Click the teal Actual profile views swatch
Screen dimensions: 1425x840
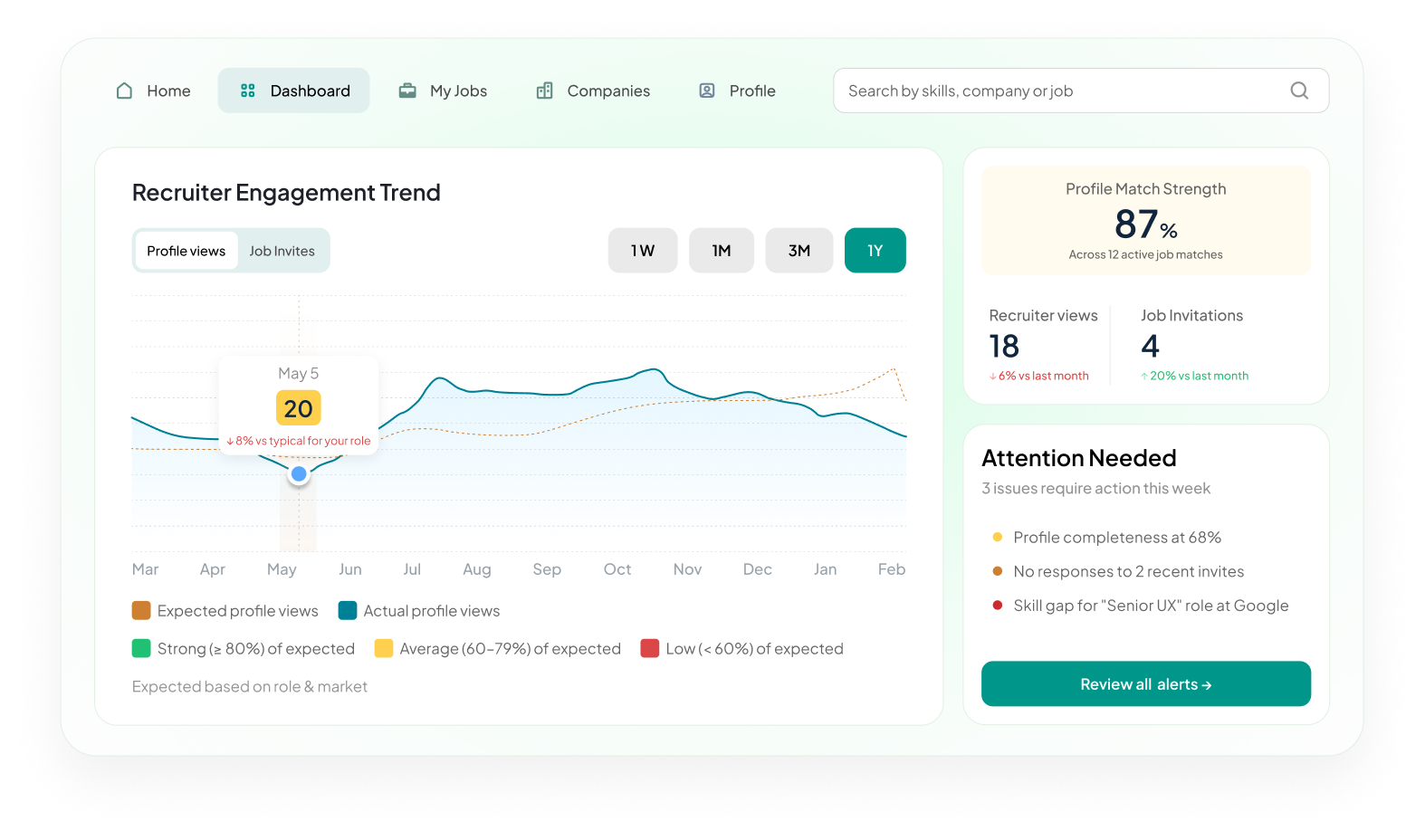tap(348, 611)
